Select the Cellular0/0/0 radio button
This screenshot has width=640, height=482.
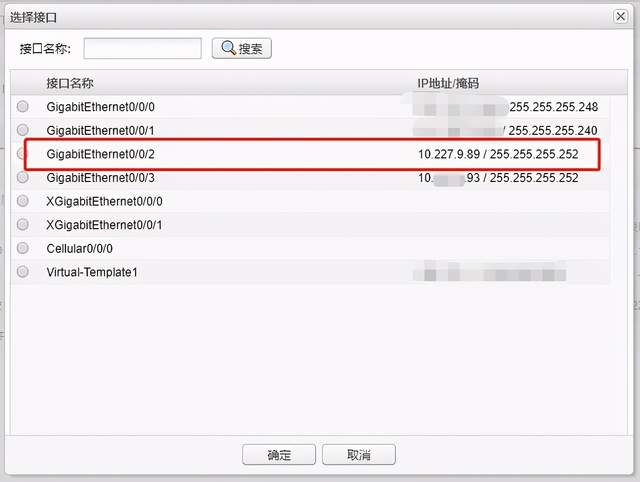click(23, 248)
